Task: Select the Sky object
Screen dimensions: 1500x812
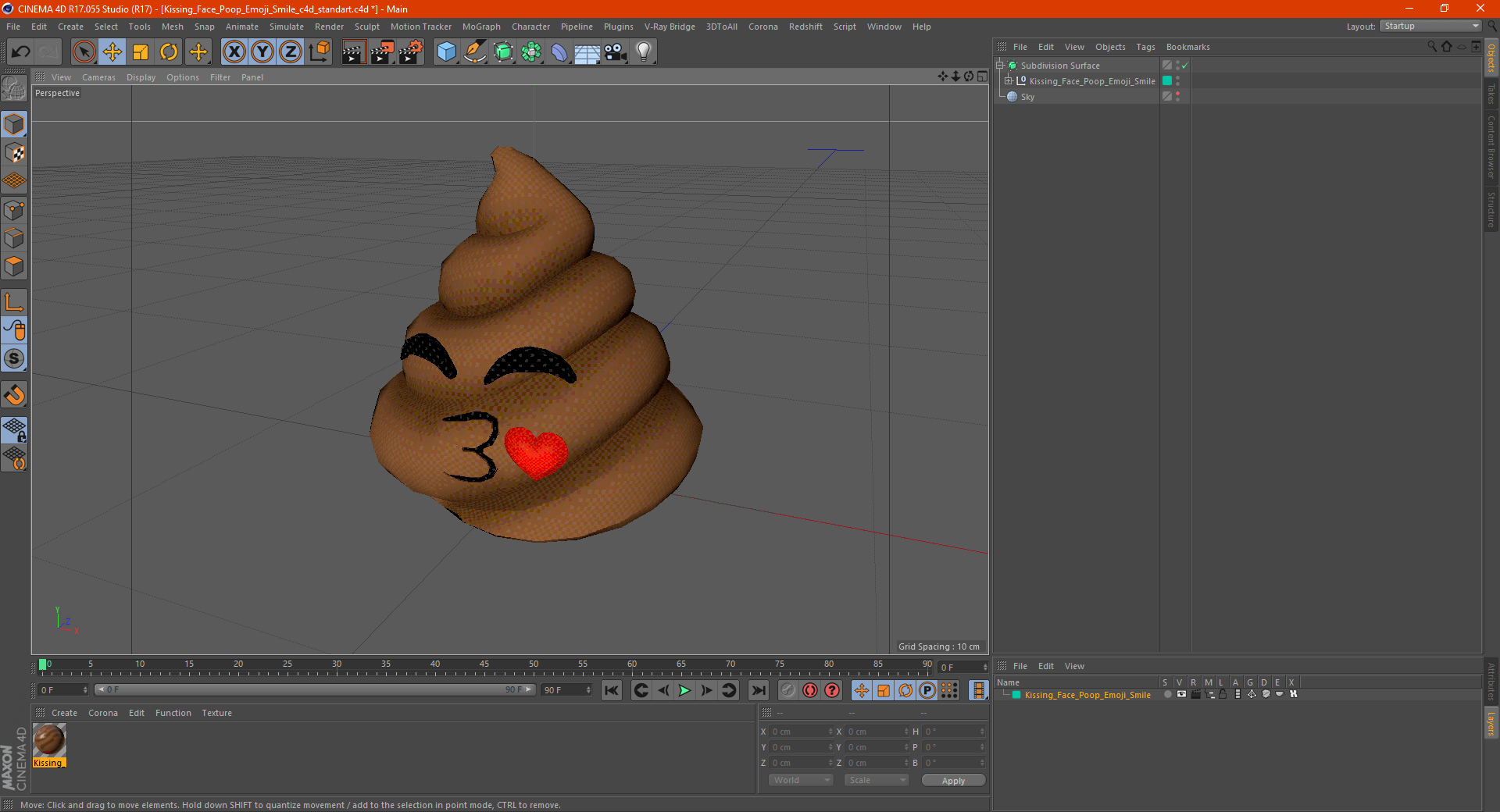Action: tap(1027, 97)
